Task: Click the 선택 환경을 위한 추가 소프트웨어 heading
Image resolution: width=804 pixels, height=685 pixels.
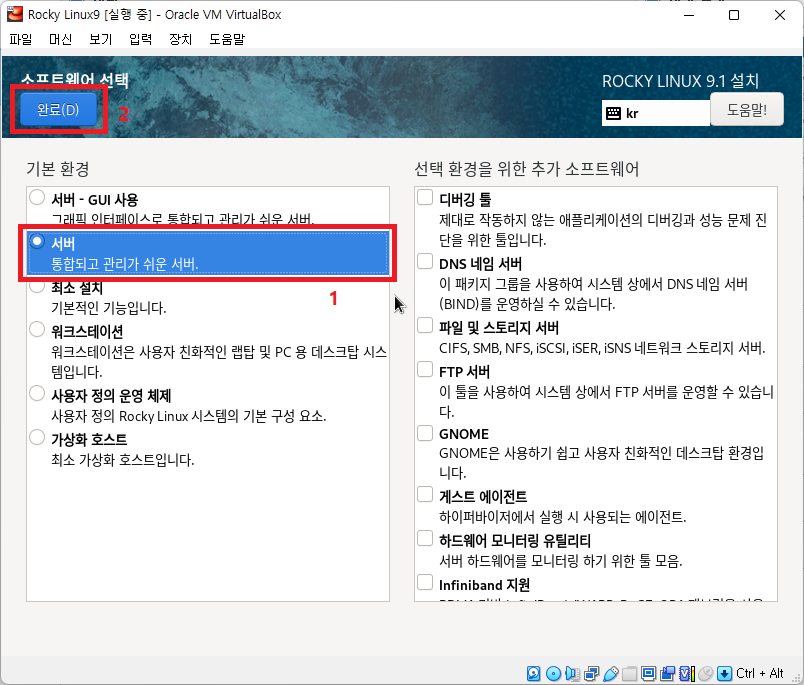Action: 527,169
